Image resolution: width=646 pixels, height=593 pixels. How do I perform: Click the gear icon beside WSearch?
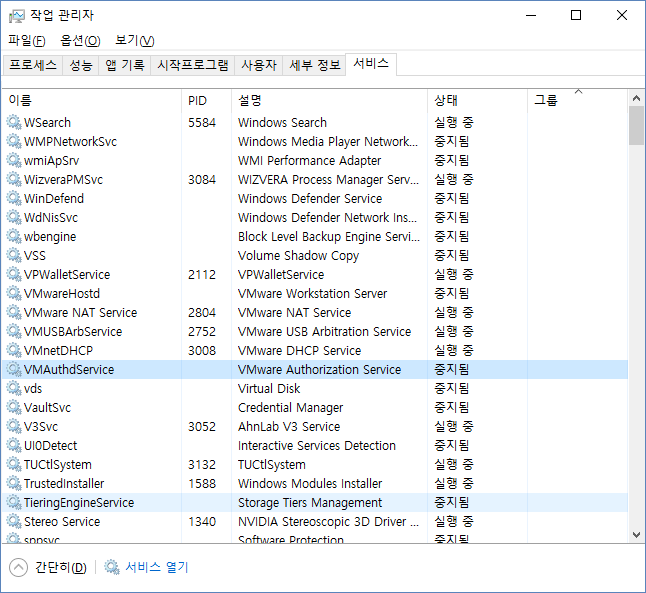pos(14,122)
